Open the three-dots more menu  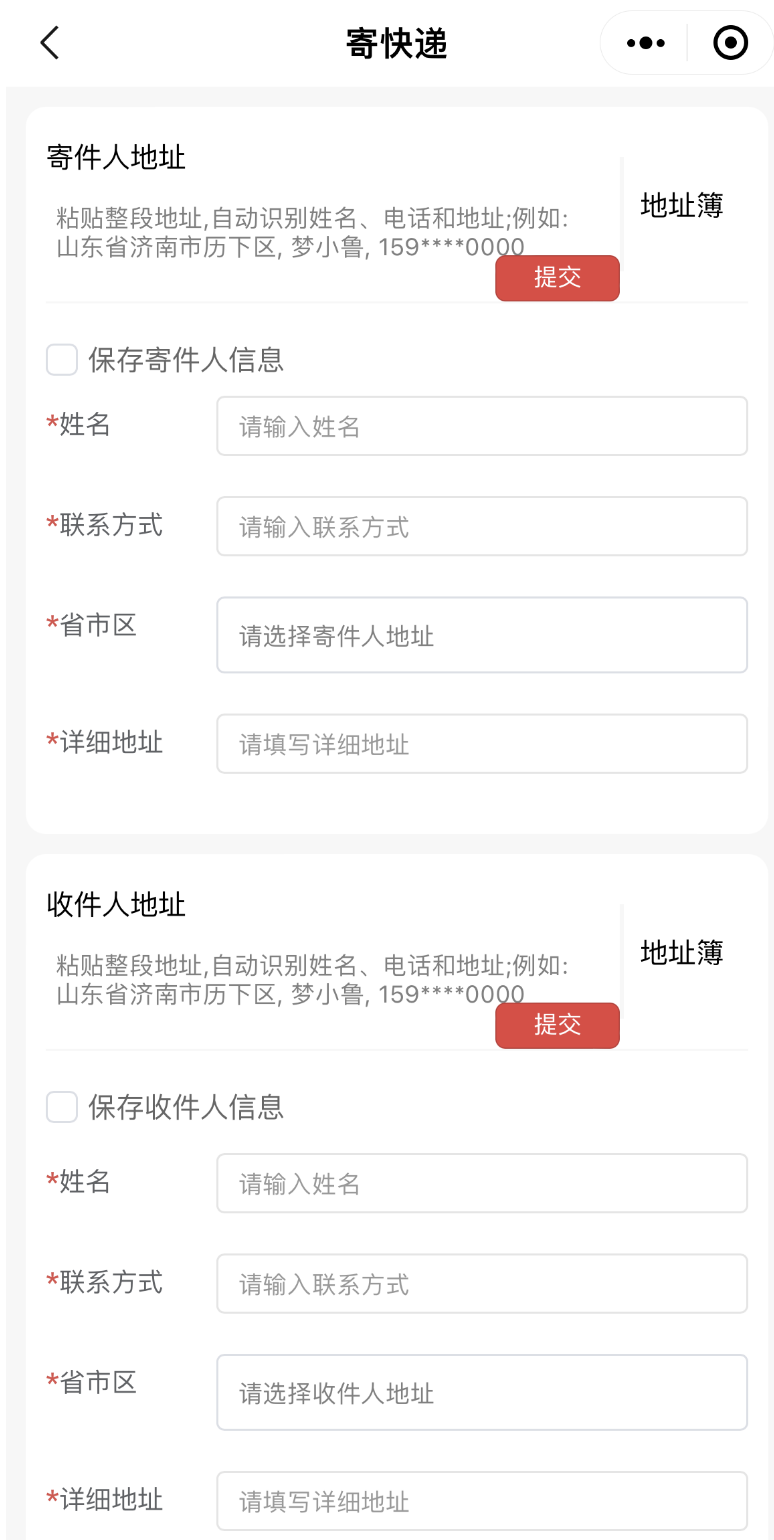tap(645, 43)
